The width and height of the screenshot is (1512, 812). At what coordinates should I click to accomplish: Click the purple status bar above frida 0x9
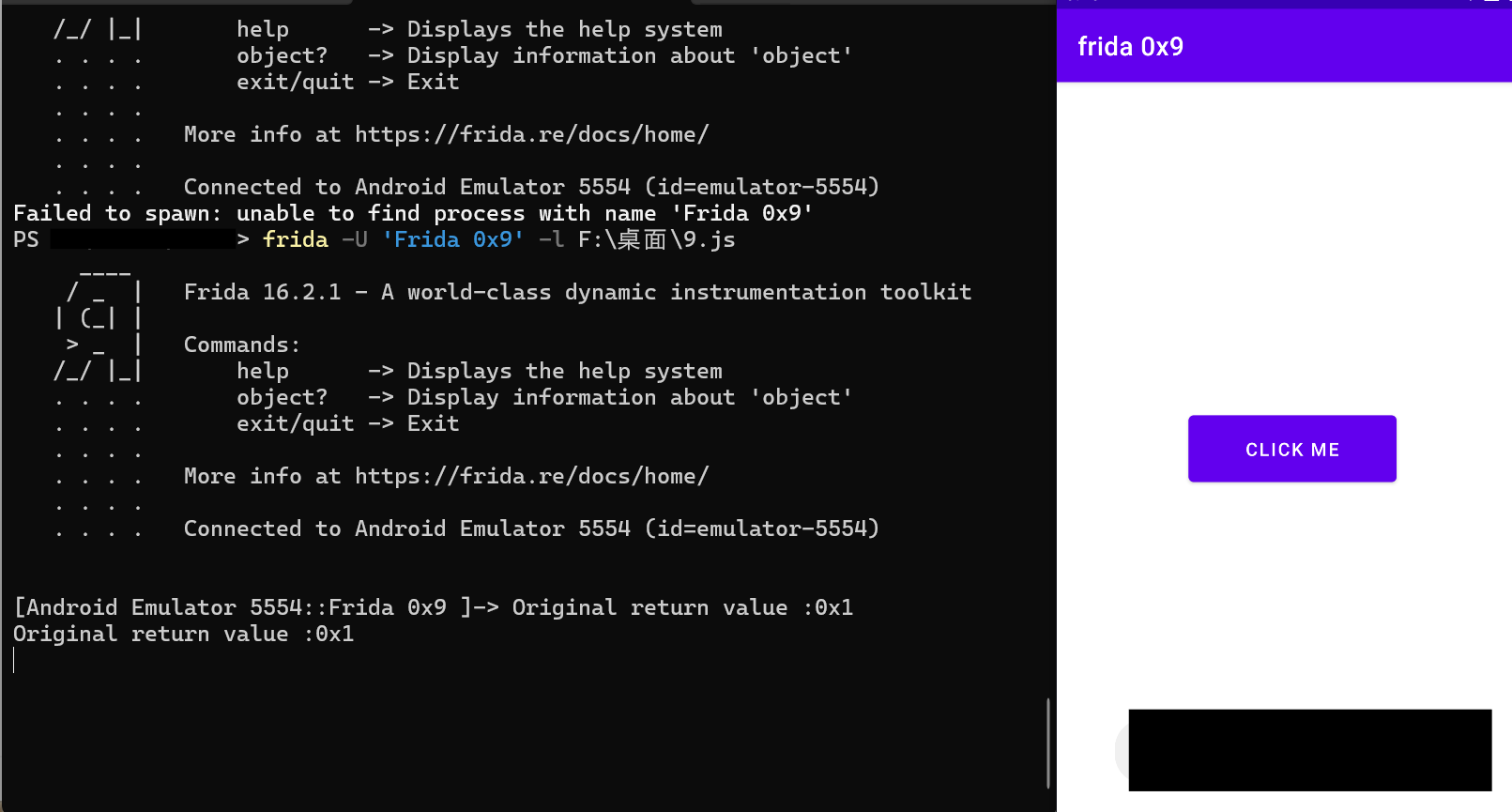point(1284,5)
